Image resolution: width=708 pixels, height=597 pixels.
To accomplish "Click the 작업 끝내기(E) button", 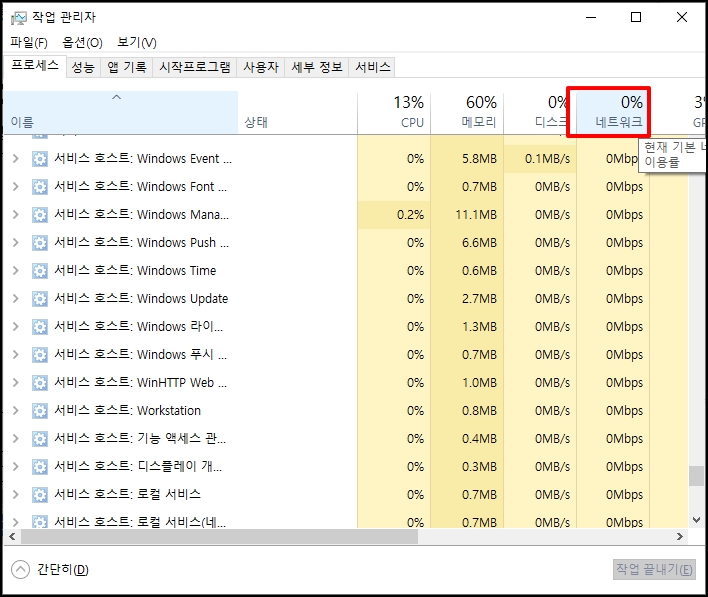I will (x=654, y=569).
